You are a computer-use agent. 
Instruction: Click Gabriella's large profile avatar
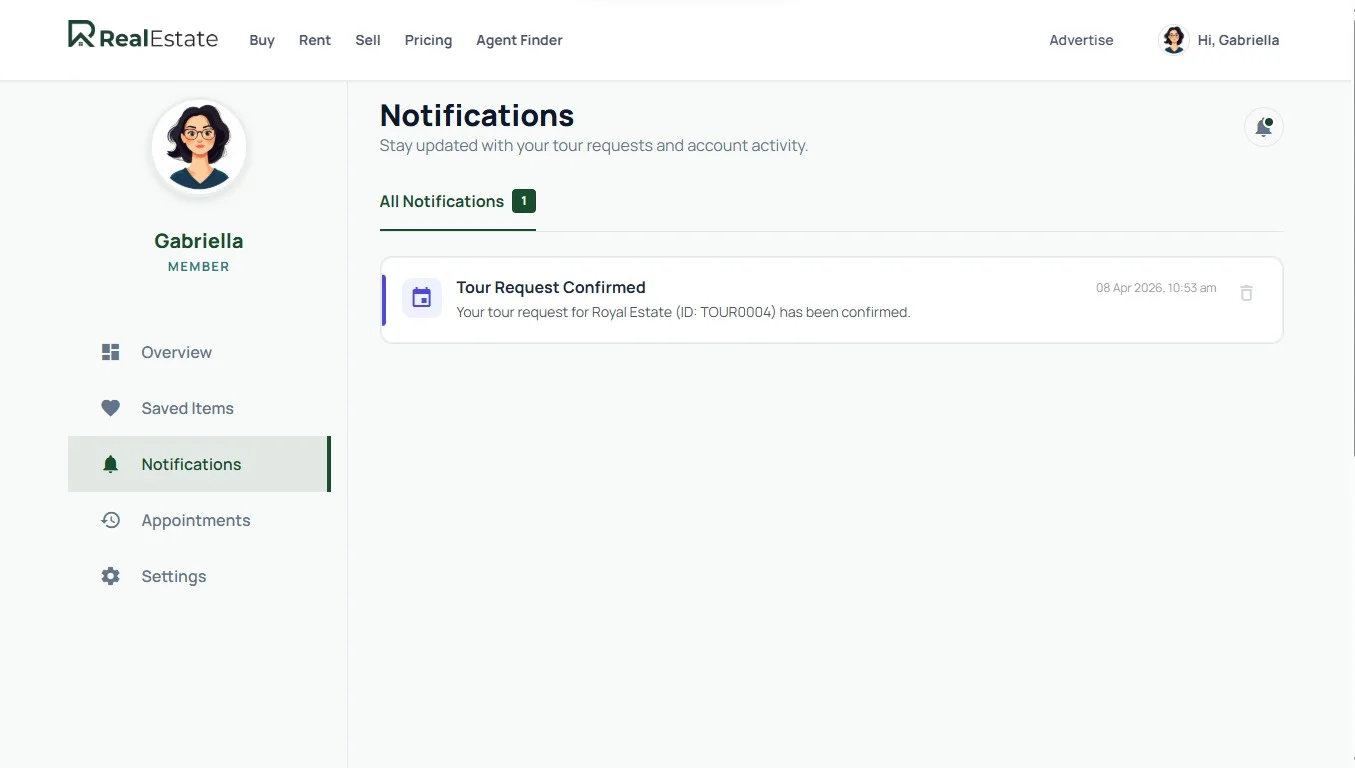[199, 147]
